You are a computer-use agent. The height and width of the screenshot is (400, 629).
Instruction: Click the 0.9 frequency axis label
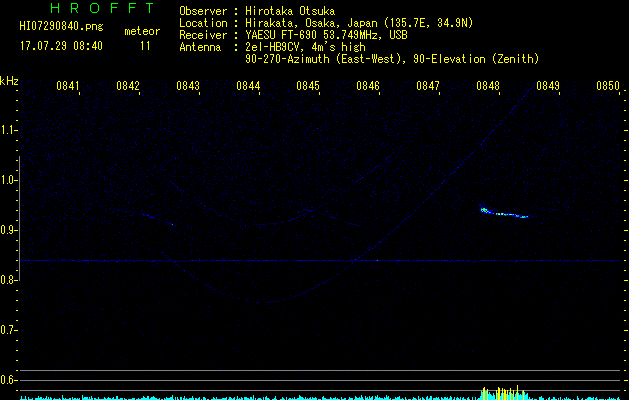pyautogui.click(x=8, y=230)
